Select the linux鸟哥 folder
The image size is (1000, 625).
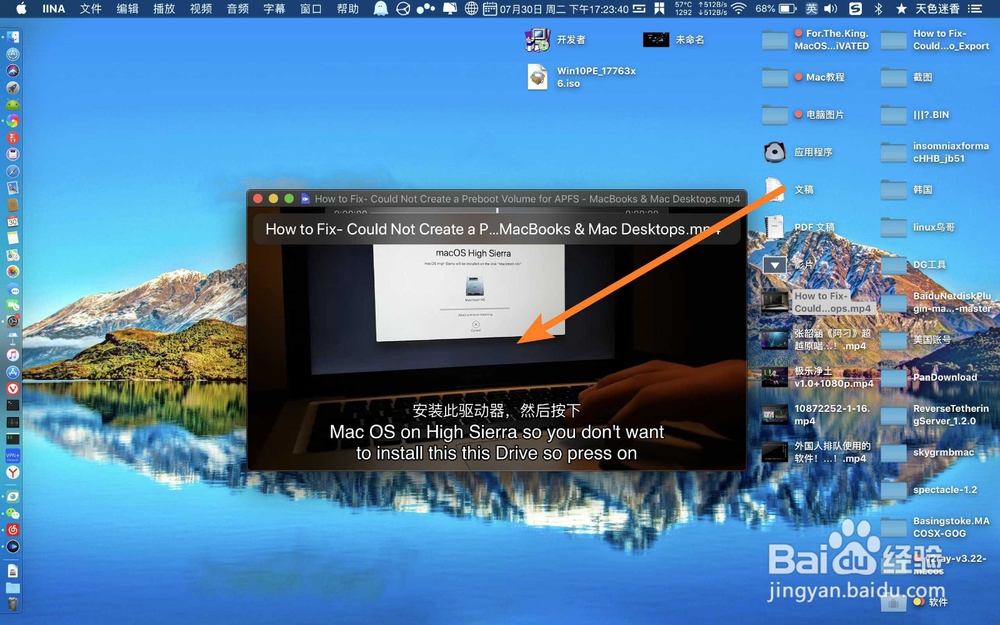[918, 227]
